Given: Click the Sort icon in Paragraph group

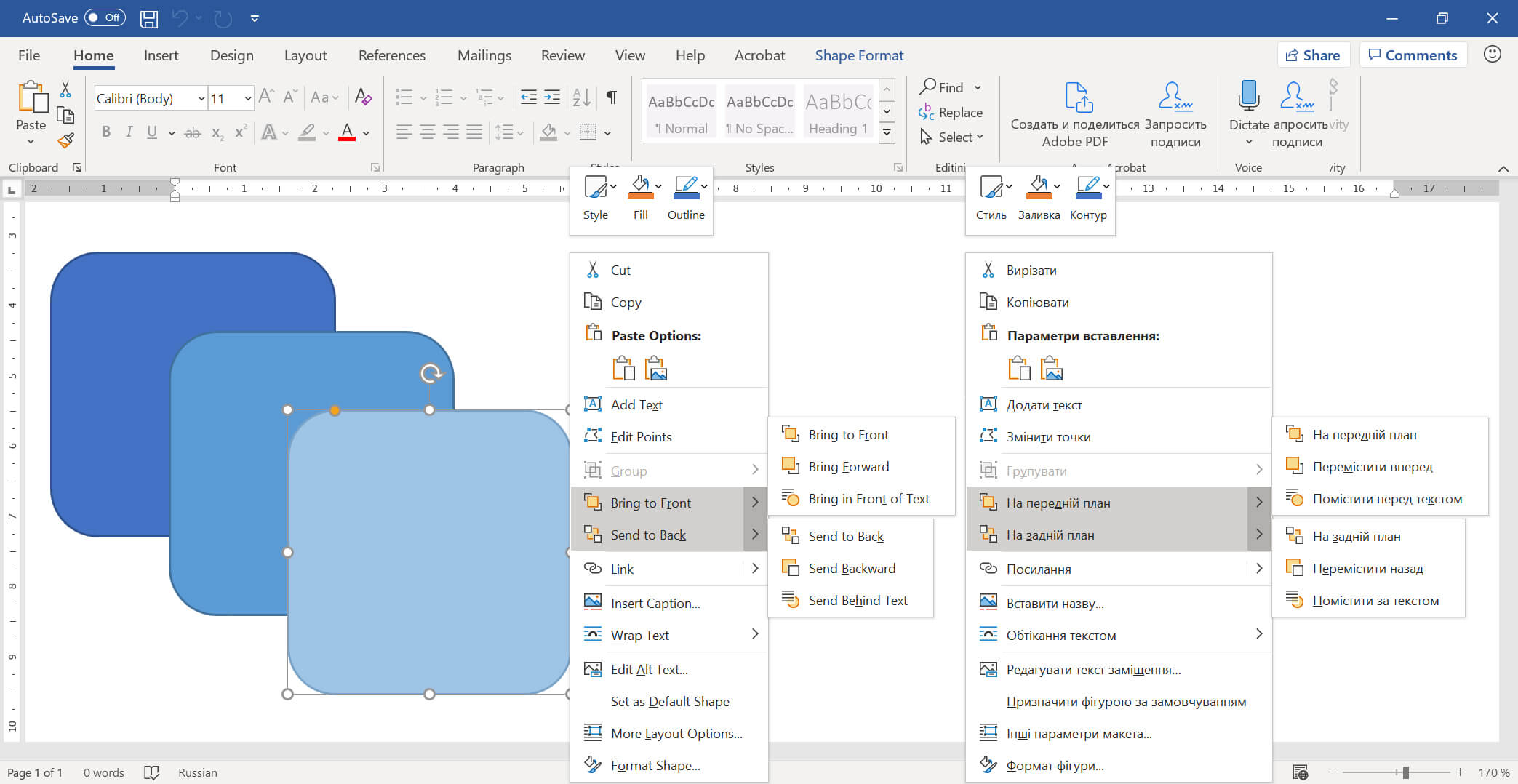Looking at the screenshot, I should tap(581, 97).
